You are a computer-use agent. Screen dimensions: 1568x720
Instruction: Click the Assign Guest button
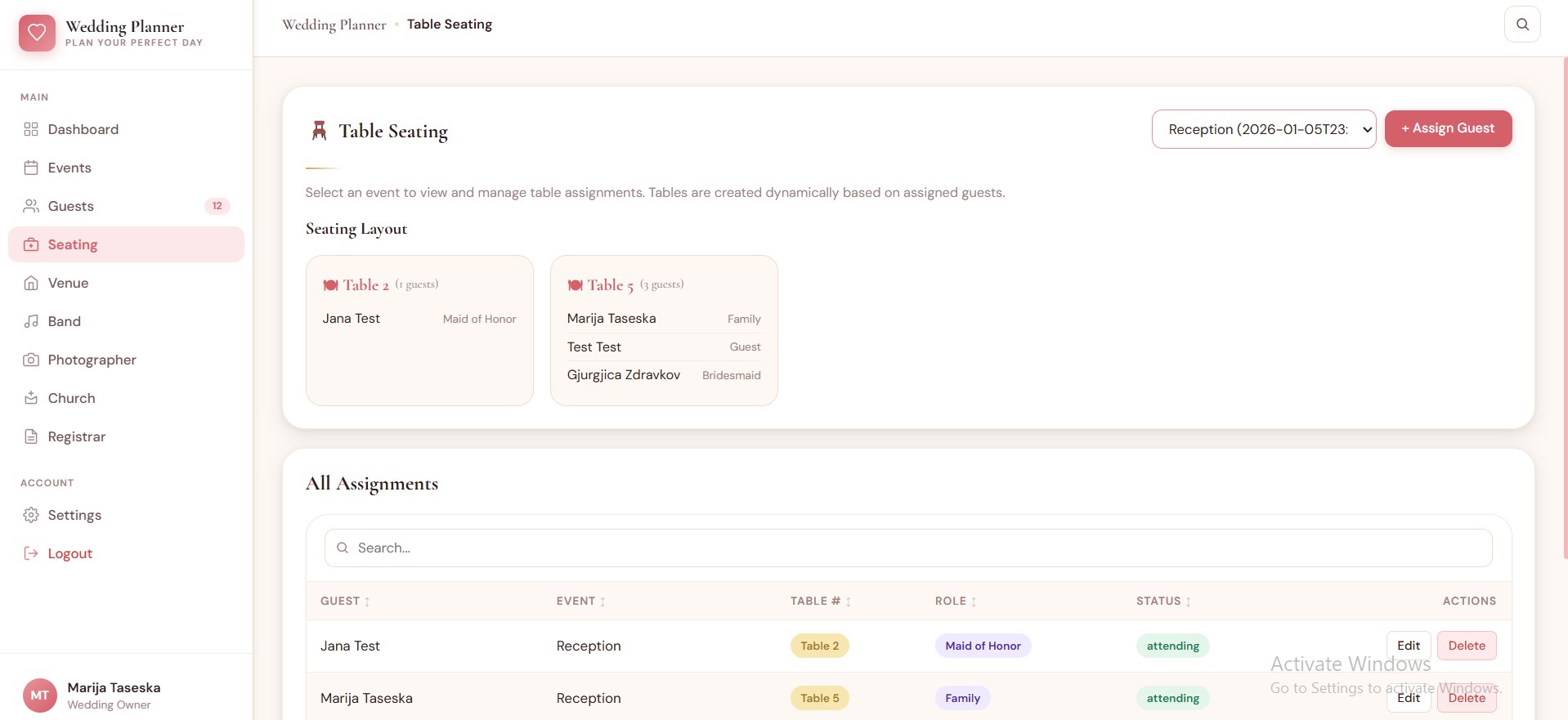1447,128
